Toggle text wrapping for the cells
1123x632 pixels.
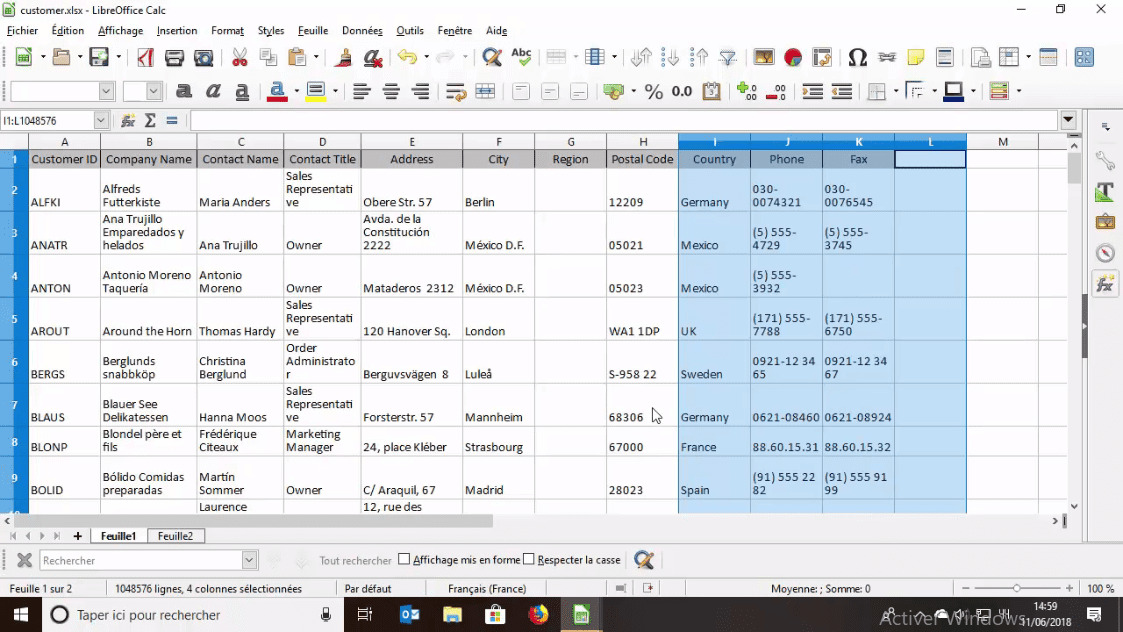coord(456,91)
